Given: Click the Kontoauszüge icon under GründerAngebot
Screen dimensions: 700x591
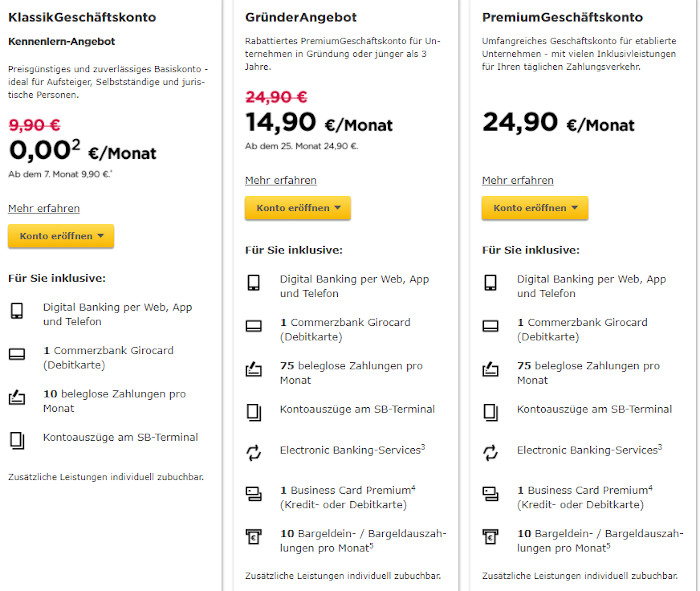Looking at the screenshot, I should (254, 411).
